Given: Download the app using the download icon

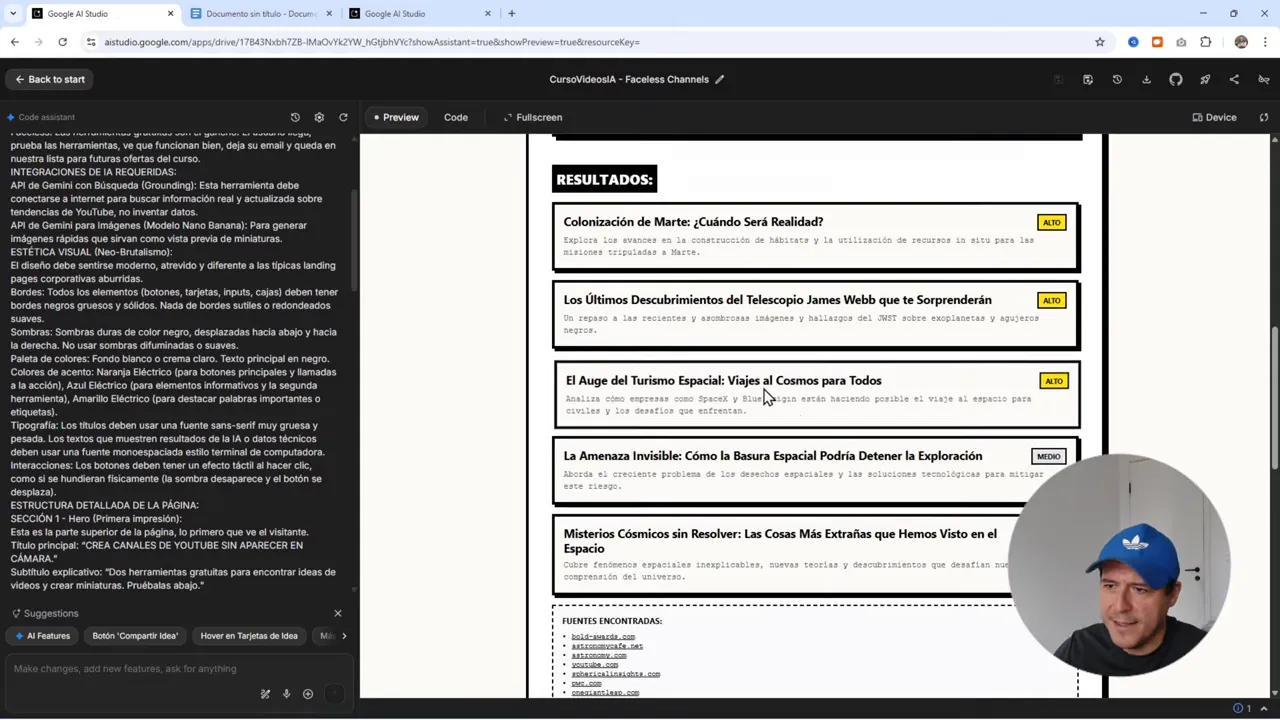Looking at the screenshot, I should [x=1147, y=80].
